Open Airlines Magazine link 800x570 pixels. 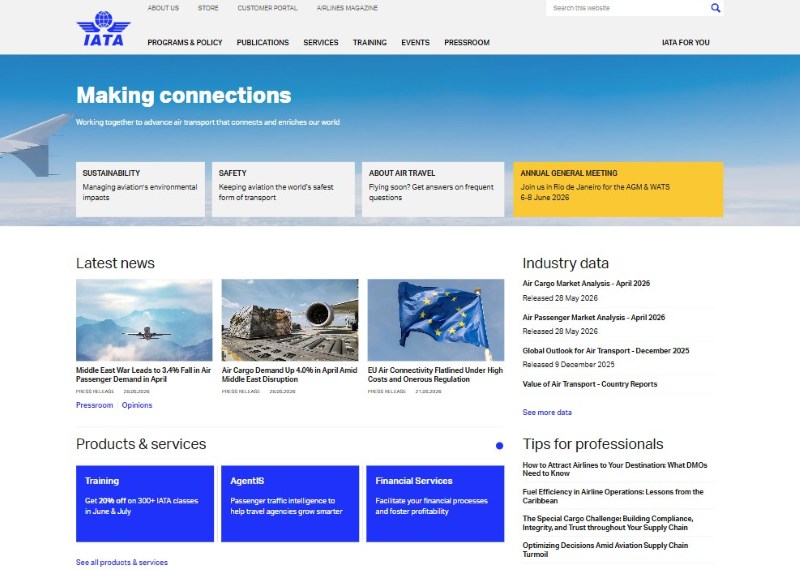click(x=347, y=8)
